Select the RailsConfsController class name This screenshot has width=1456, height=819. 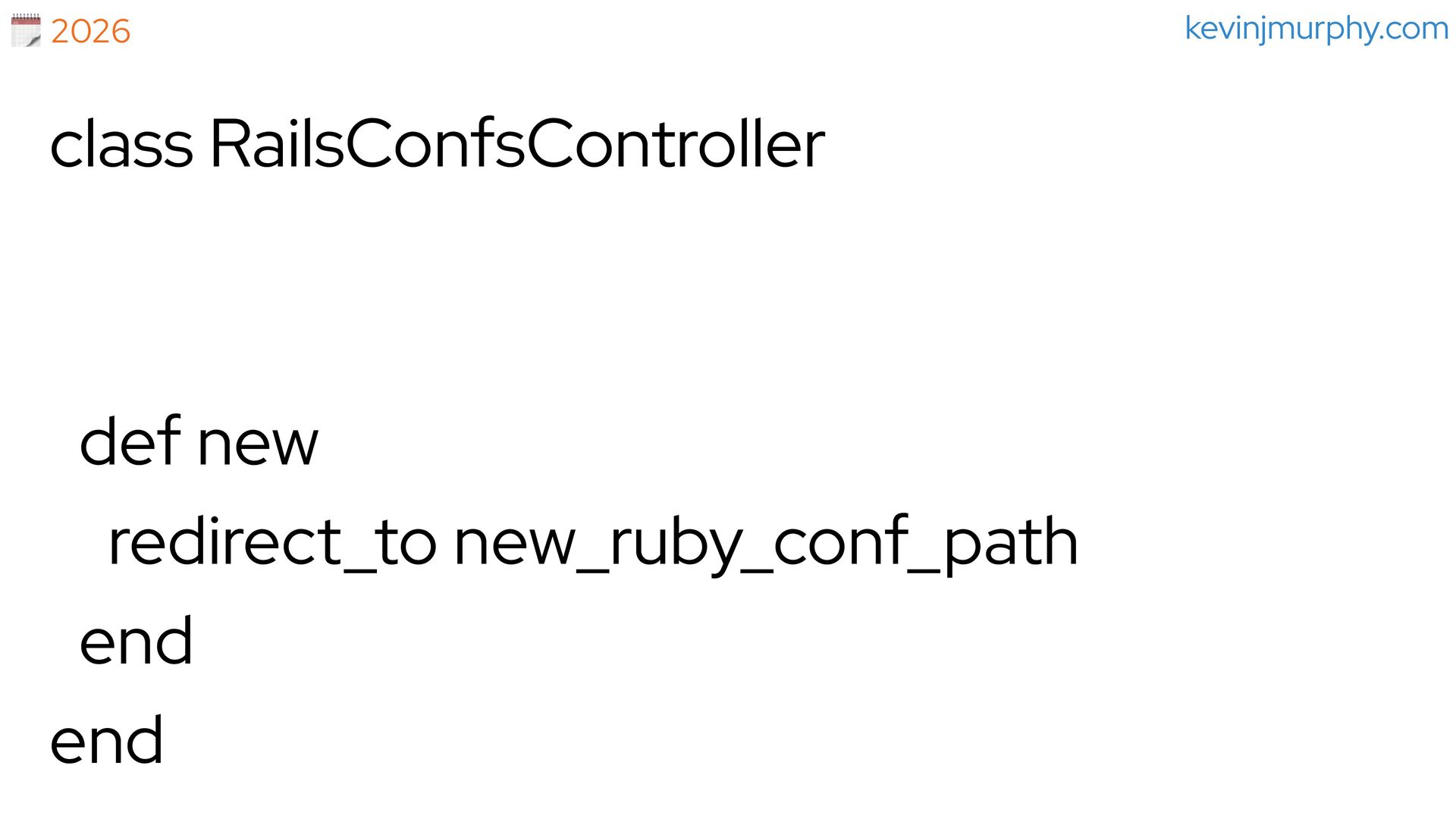[x=517, y=144]
